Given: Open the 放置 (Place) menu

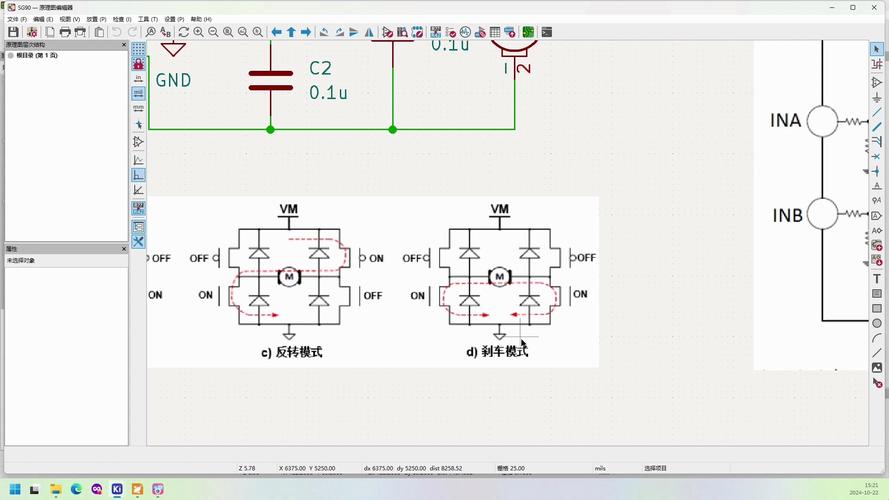Looking at the screenshot, I should click(96, 19).
